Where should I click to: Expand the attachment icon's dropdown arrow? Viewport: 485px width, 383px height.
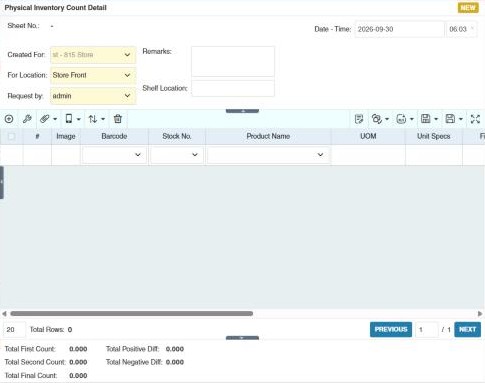point(55,119)
